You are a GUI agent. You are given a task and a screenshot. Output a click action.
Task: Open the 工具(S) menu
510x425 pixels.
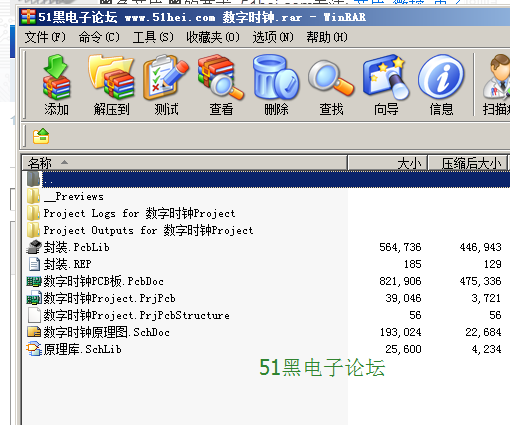pyautogui.click(x=153, y=37)
